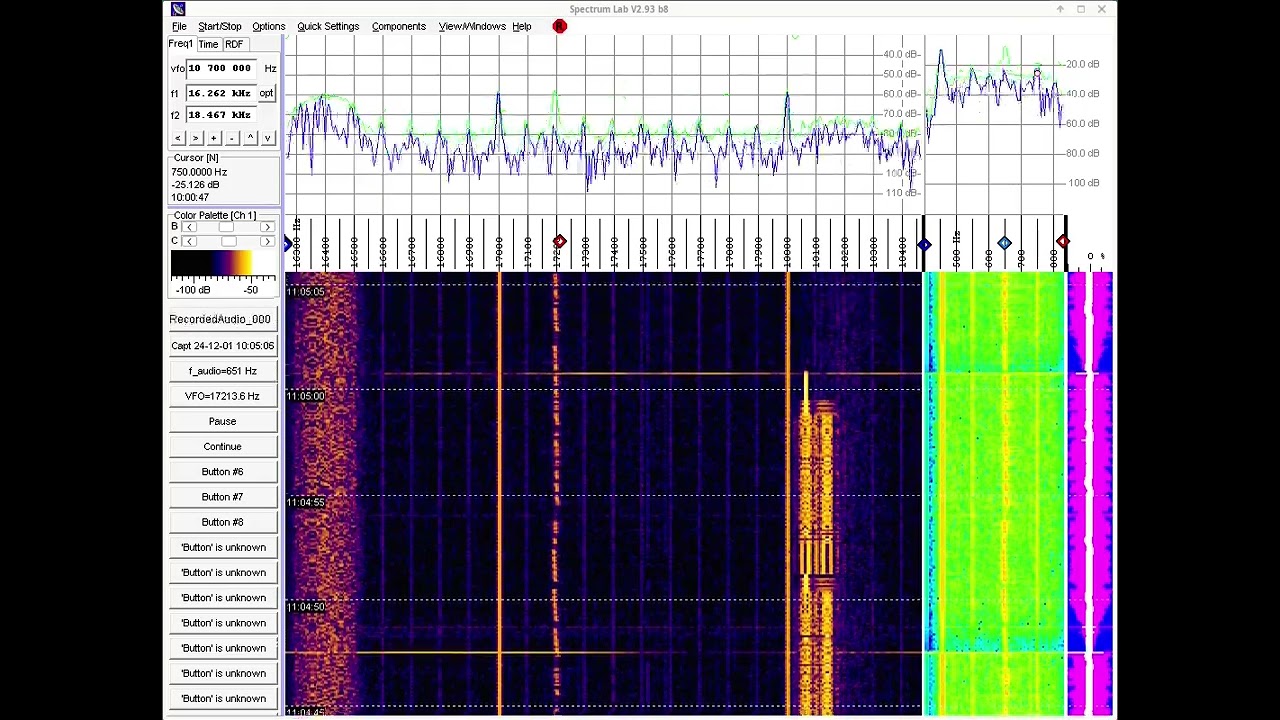
Task: Click the '>' frequency shift right button
Action: point(195,138)
